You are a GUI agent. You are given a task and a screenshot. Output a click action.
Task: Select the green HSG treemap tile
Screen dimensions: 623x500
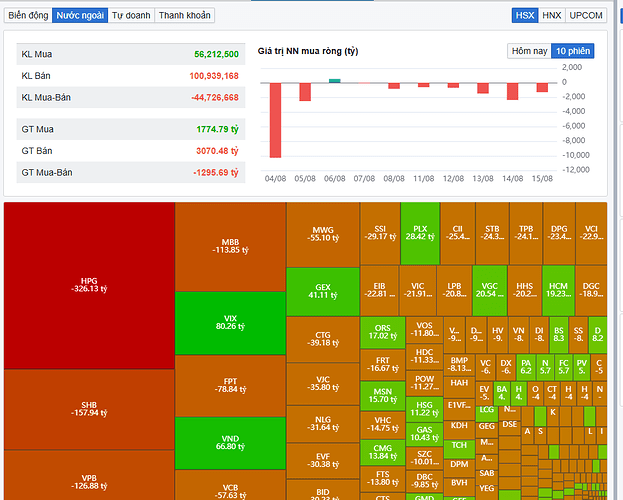tap(424, 409)
